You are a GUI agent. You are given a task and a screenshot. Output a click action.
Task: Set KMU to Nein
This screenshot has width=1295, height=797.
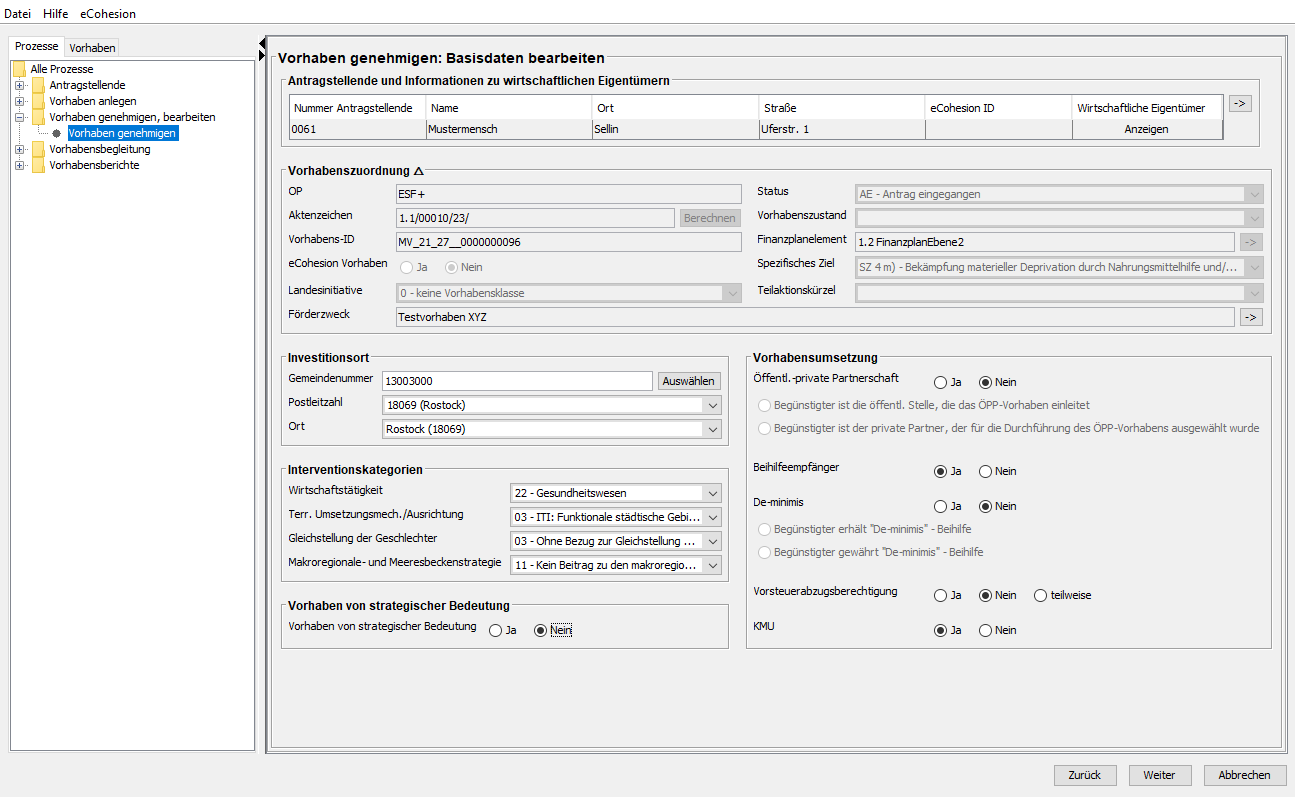click(985, 630)
